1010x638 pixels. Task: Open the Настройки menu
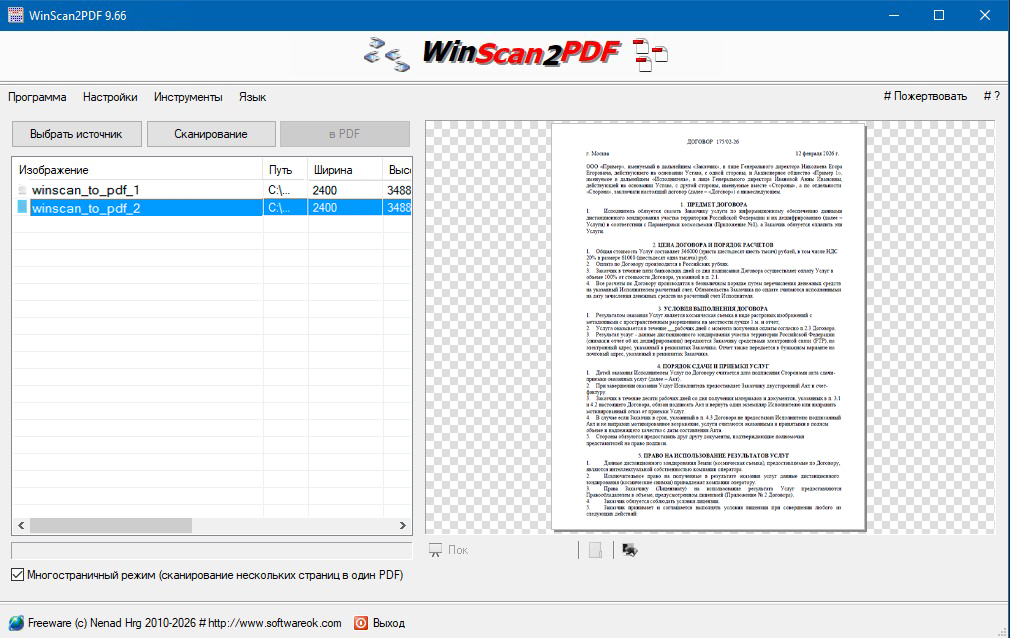(x=110, y=97)
